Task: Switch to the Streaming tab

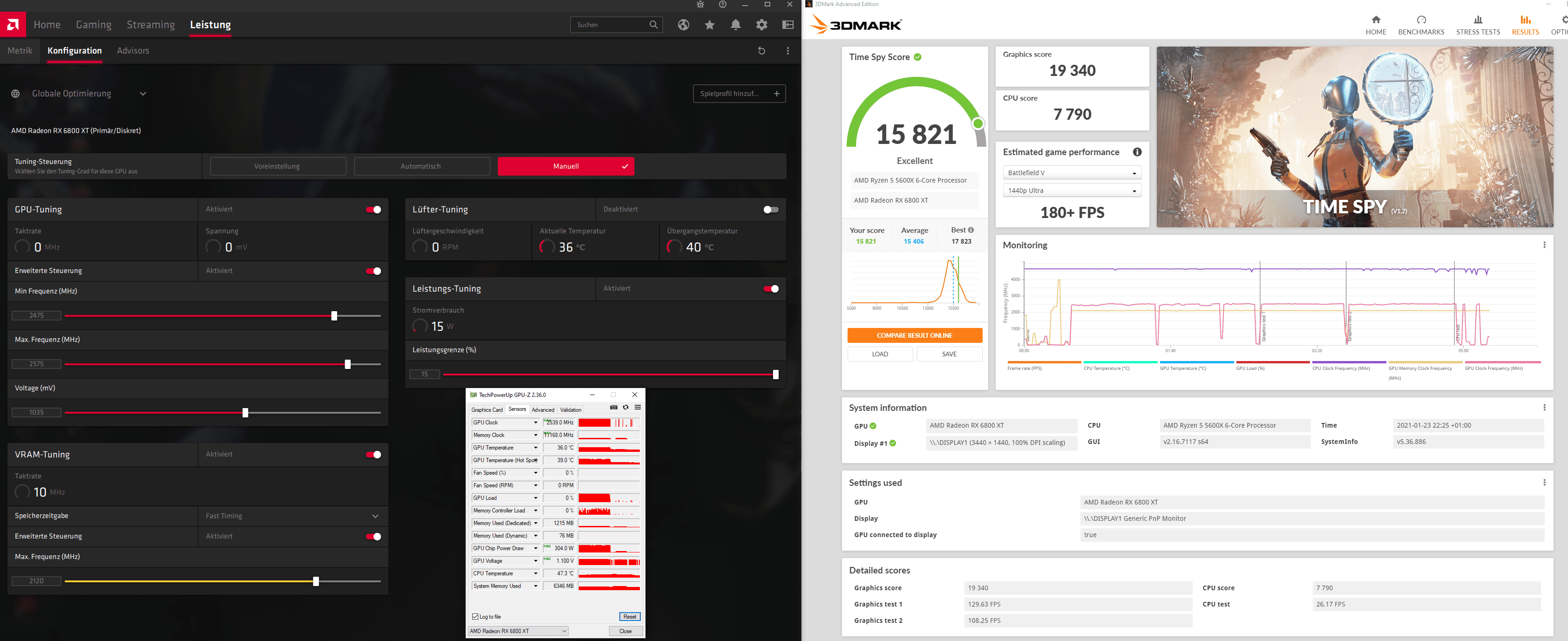Action: (150, 25)
